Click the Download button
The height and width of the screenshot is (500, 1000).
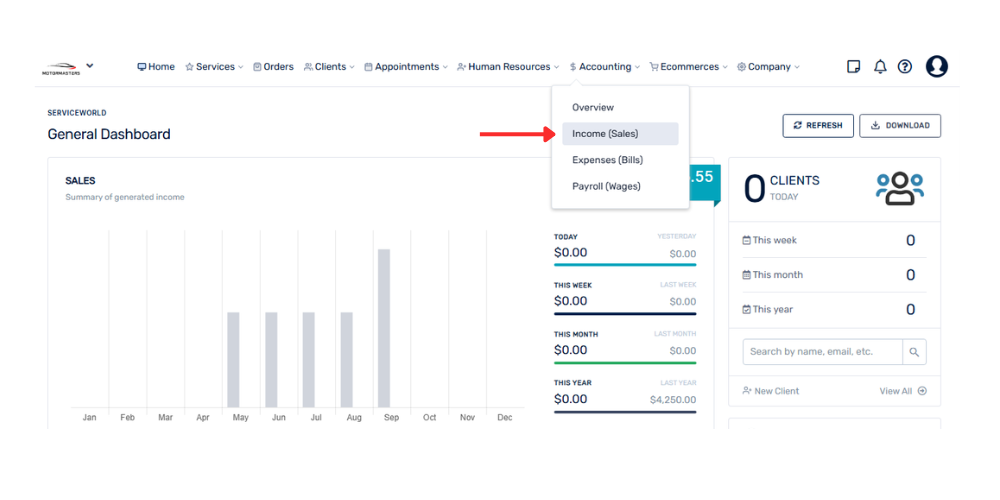pyautogui.click(x=899, y=126)
